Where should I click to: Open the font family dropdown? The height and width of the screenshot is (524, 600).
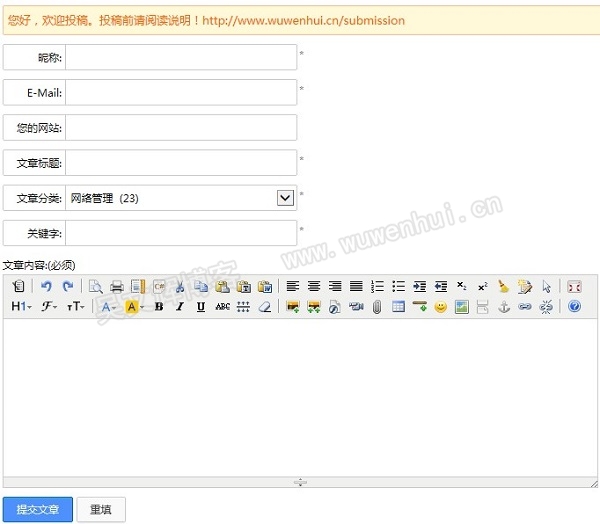[49, 307]
